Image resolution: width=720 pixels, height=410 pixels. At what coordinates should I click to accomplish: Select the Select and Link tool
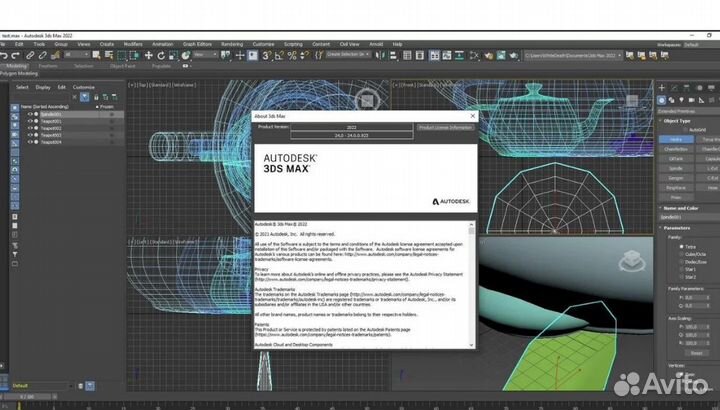coord(30,56)
